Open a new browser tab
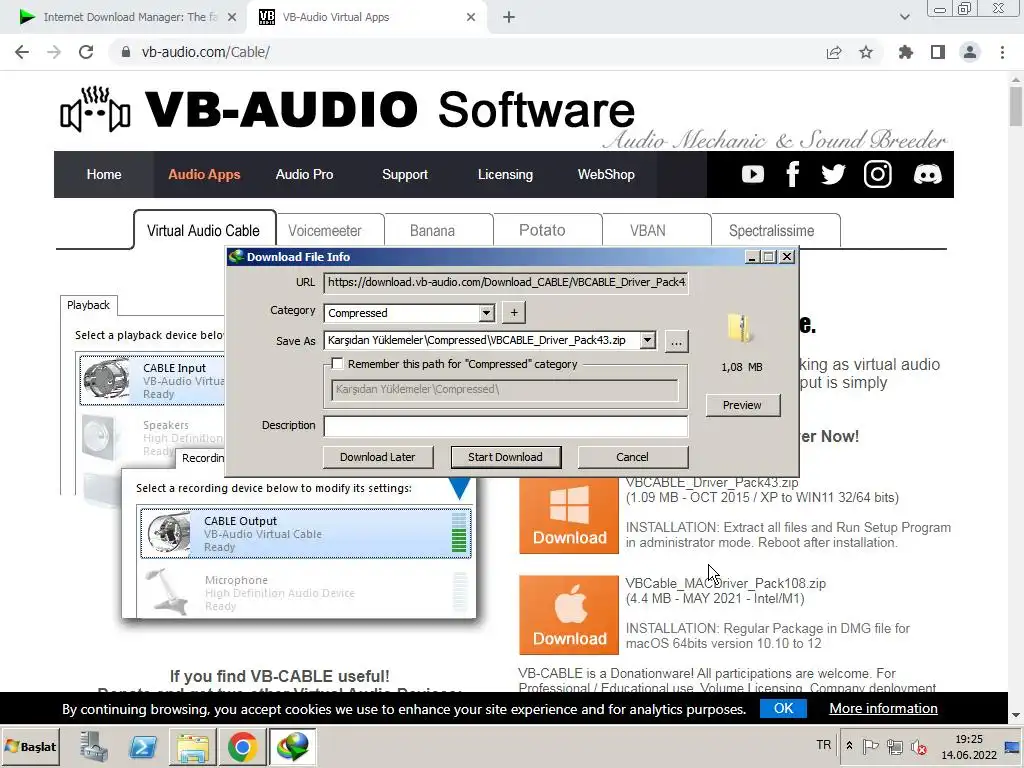Screen dimensions: 1024x768 coord(509,17)
